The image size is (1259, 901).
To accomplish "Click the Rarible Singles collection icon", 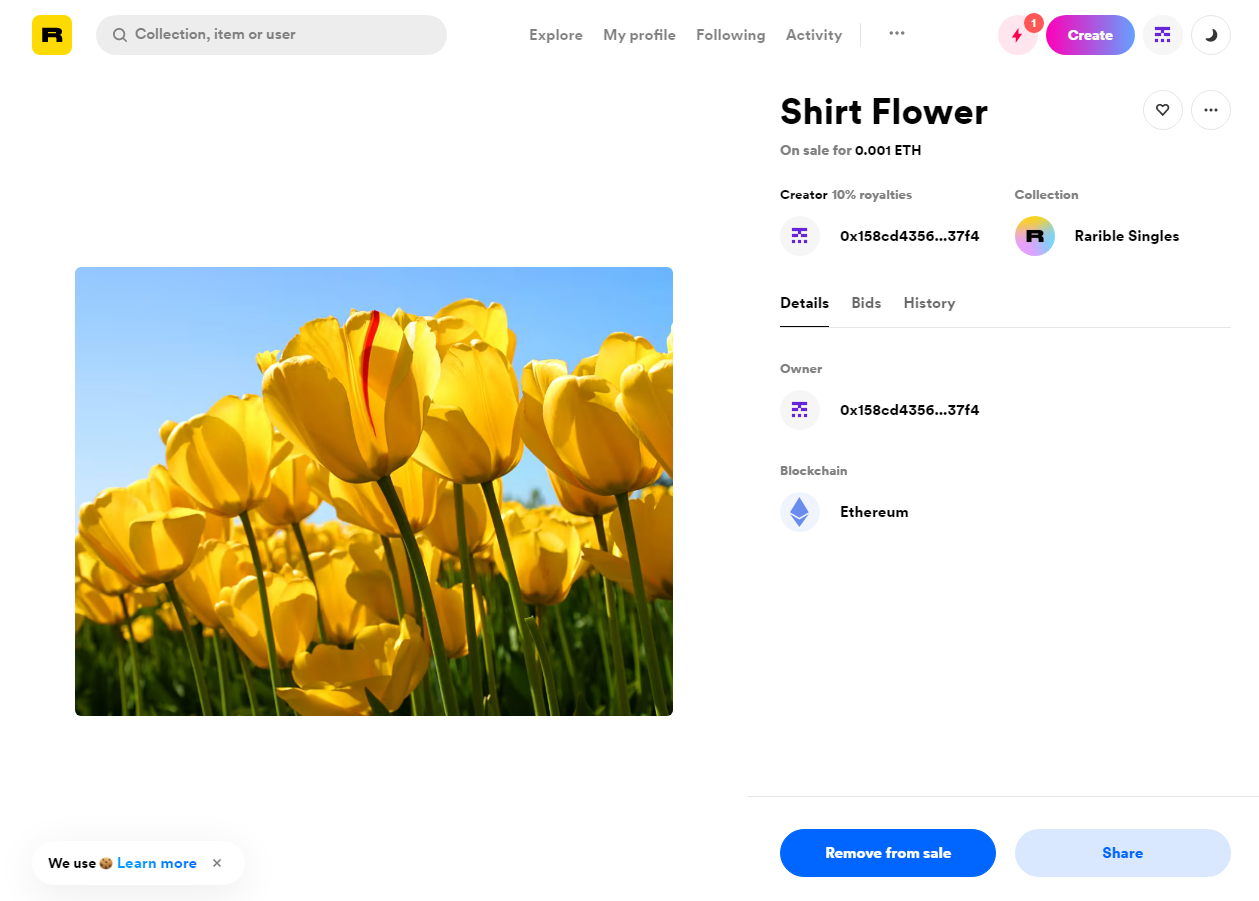I will point(1035,236).
